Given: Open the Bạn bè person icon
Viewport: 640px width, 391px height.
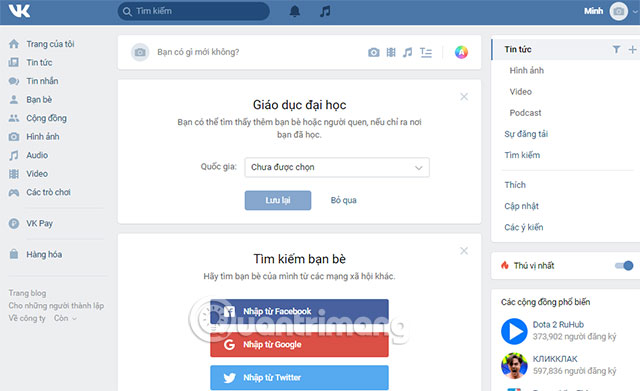Looking at the screenshot, I should [14, 99].
